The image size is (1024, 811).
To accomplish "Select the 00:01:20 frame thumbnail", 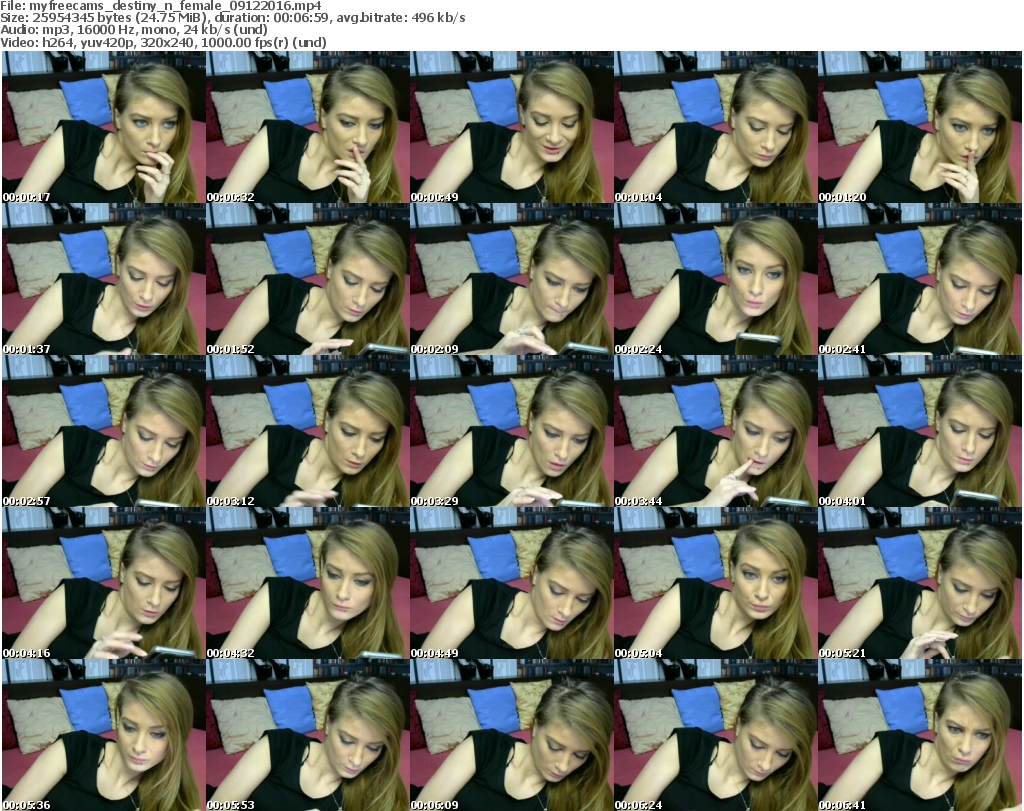I will click(918, 127).
